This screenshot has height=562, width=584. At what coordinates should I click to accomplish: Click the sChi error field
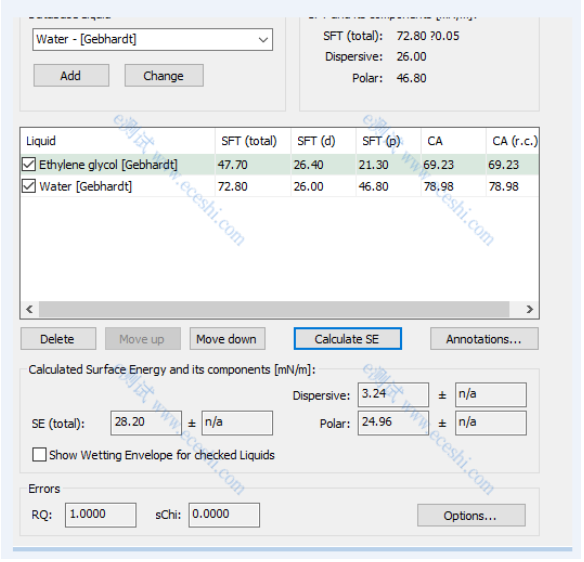[224, 515]
